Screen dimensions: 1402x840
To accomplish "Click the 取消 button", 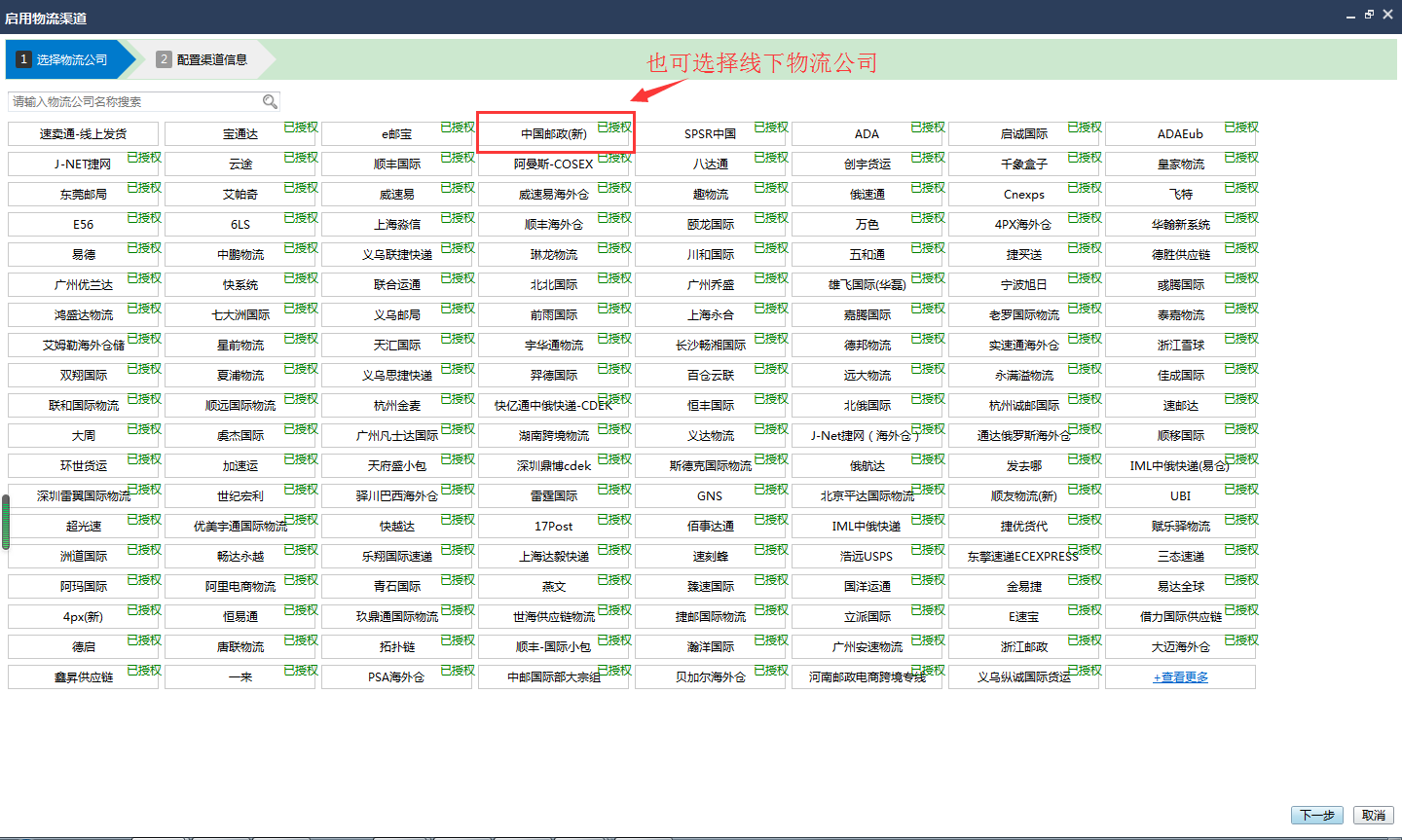I will coord(1374,816).
